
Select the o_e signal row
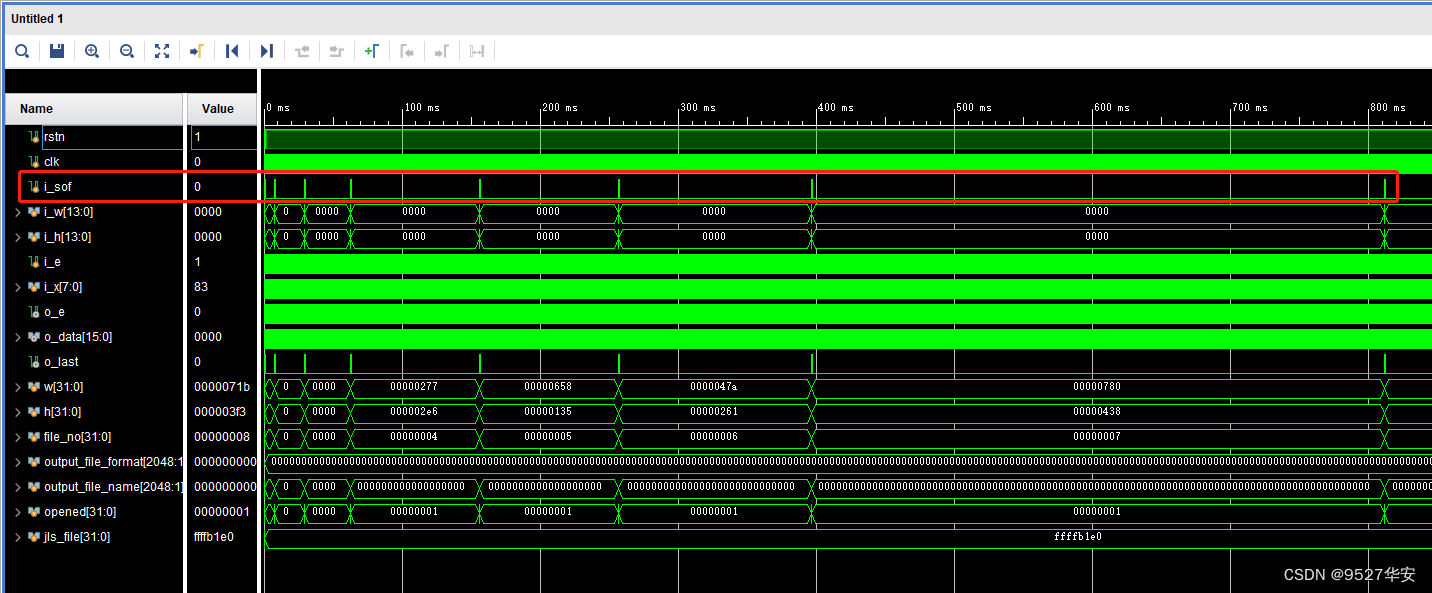pos(95,312)
